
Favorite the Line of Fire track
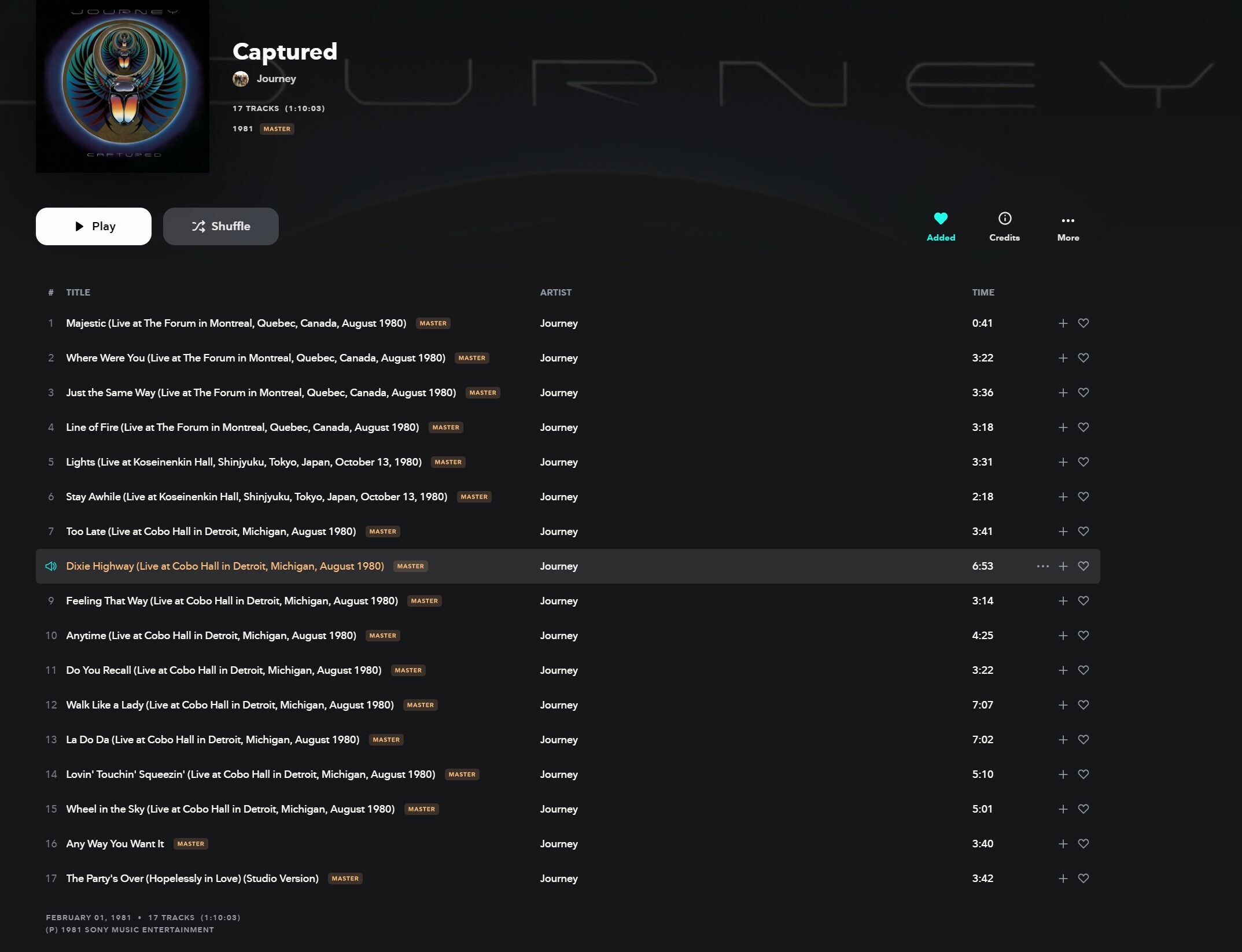(1083, 427)
